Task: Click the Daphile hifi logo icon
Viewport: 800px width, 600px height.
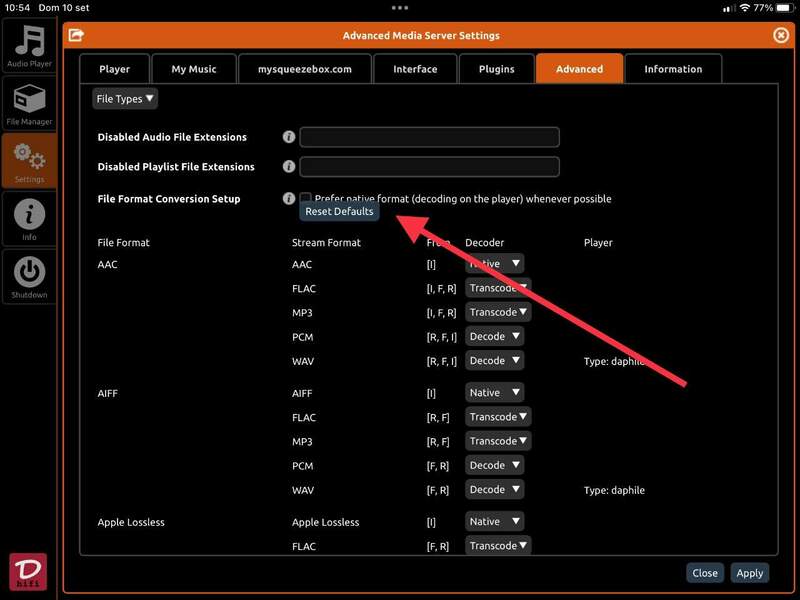Action: (28, 571)
